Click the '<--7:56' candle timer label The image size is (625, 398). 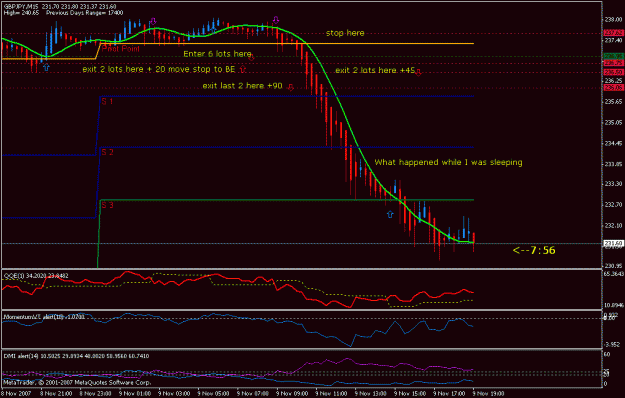[534, 250]
